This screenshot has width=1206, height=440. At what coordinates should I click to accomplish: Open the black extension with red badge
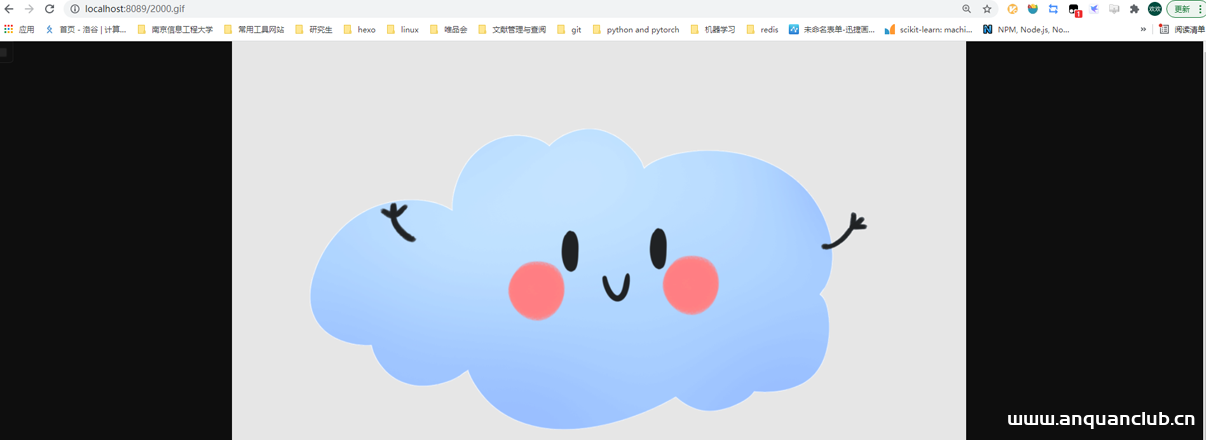click(x=1075, y=10)
